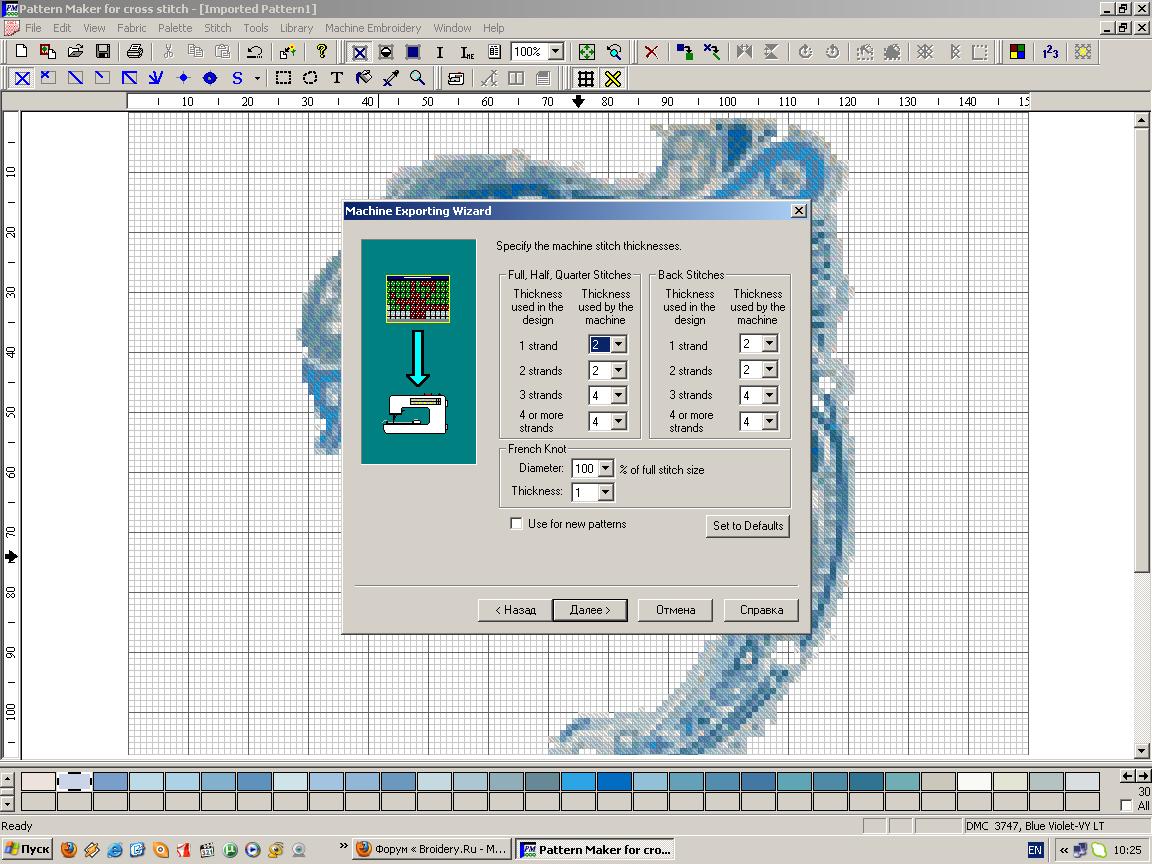Choose the Color Picker eyedropper tool
This screenshot has height=864, width=1152.
click(x=391, y=78)
